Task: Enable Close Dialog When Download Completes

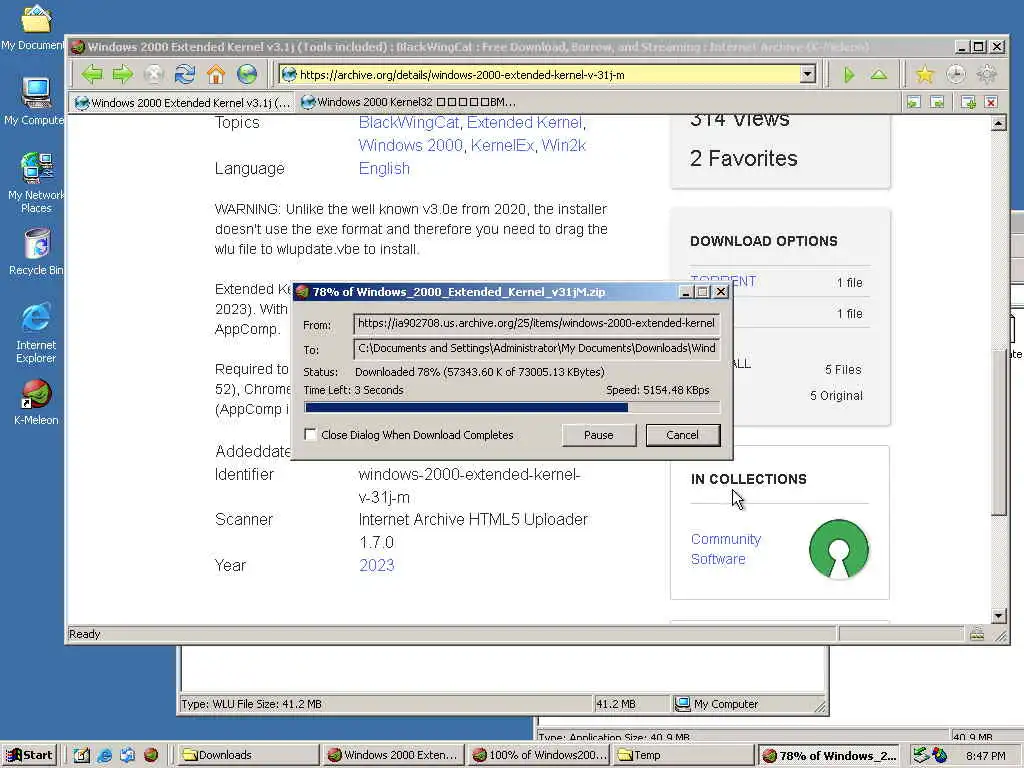Action: pos(310,434)
